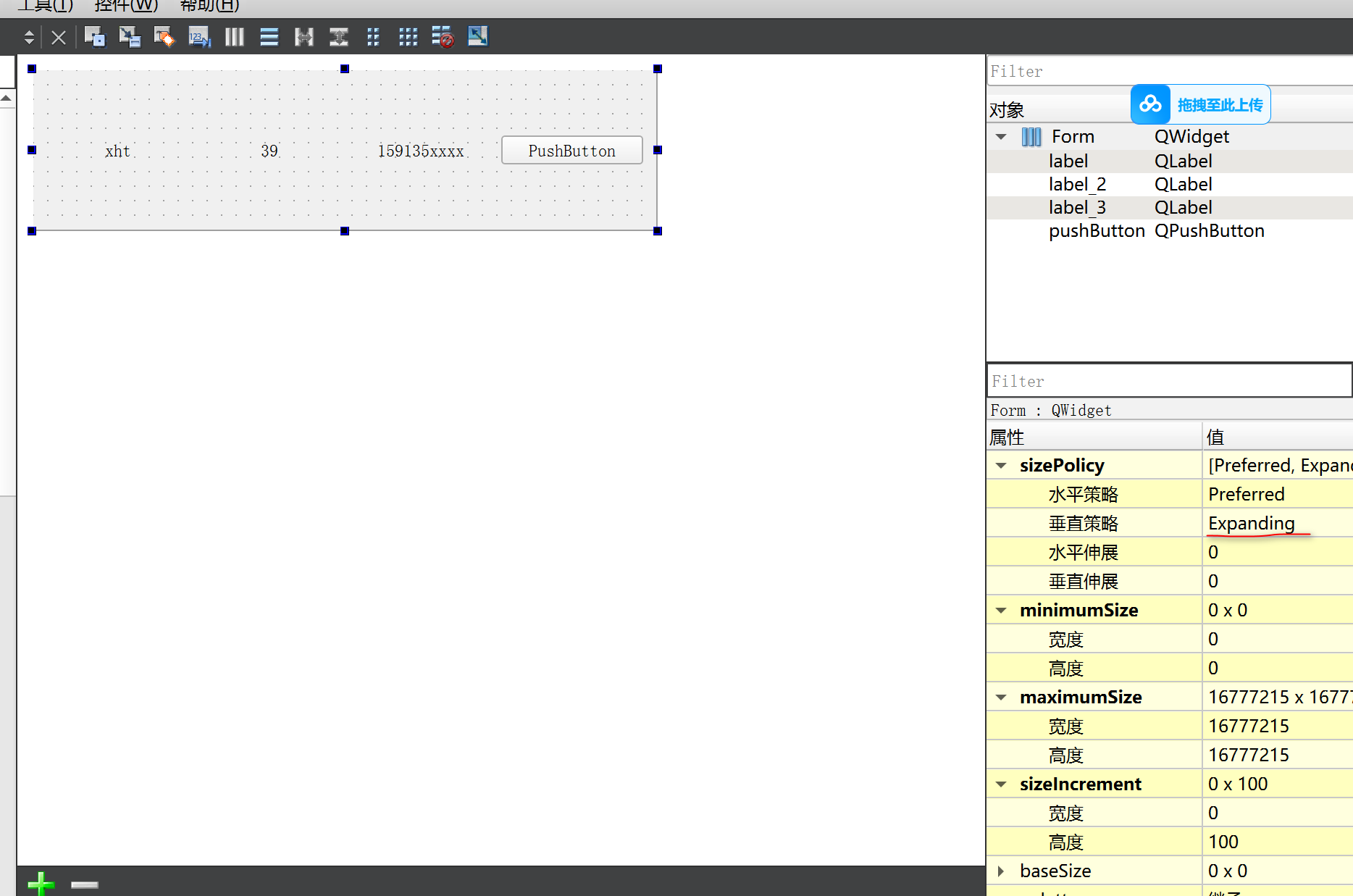Click the up/down split arrows icon
The width and height of the screenshot is (1353, 896).
(x=29, y=37)
